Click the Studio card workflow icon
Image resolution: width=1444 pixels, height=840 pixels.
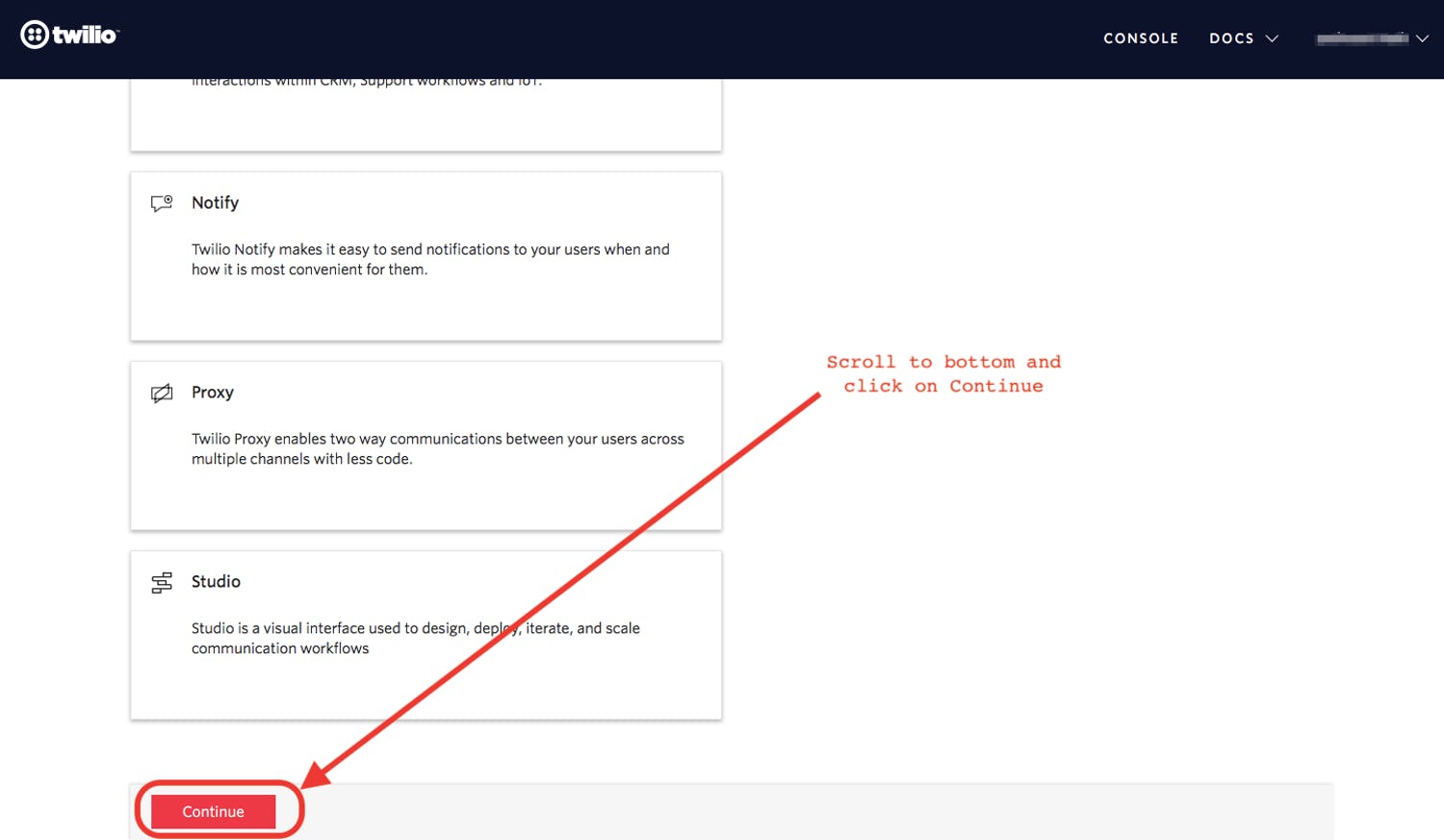coord(162,582)
